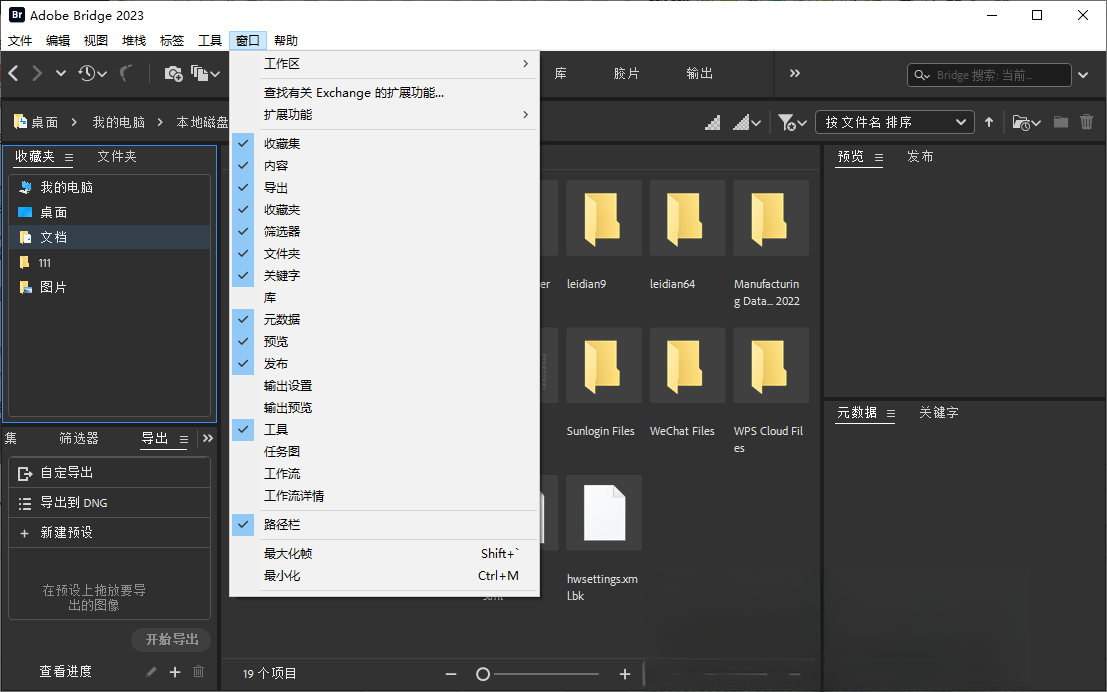Expand more workspaces double-chevron in top bar
The image size is (1107, 692).
coord(795,73)
